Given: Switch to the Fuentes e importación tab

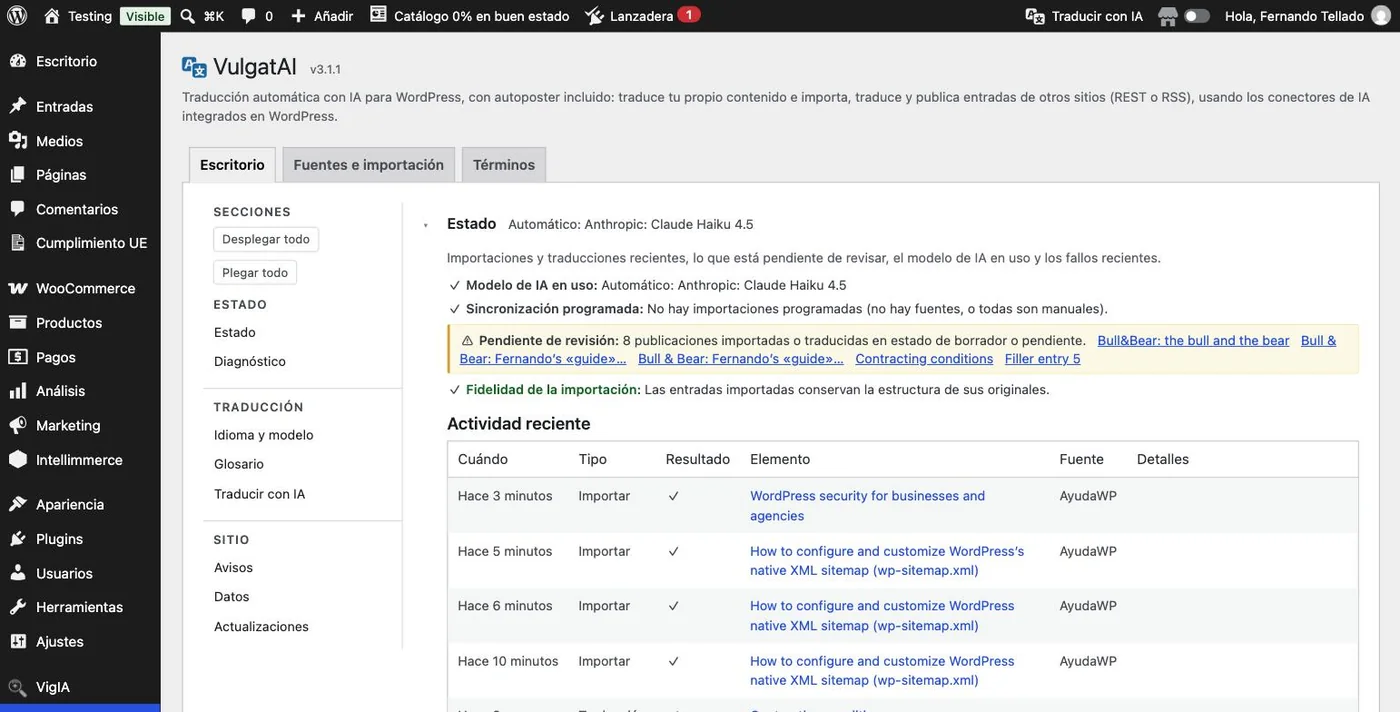Looking at the screenshot, I should click(x=369, y=165).
